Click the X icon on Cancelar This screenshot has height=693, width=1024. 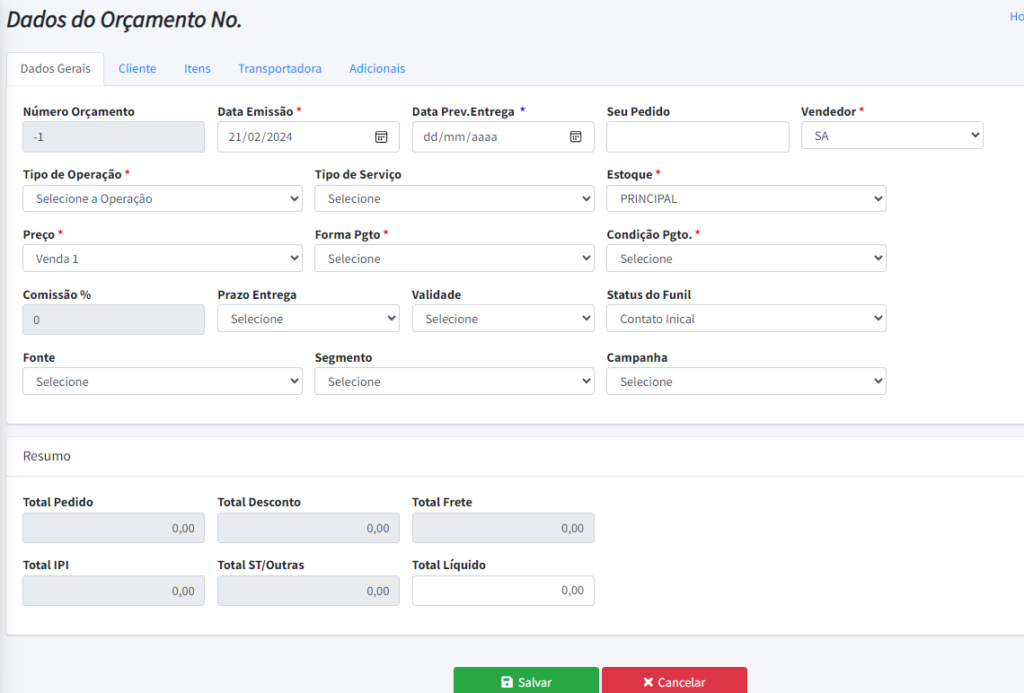(x=648, y=682)
